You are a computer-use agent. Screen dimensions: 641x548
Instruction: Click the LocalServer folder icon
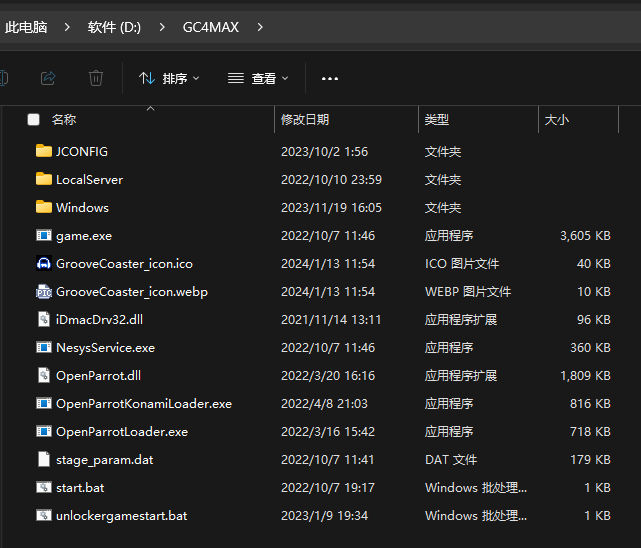pyautogui.click(x=44, y=179)
